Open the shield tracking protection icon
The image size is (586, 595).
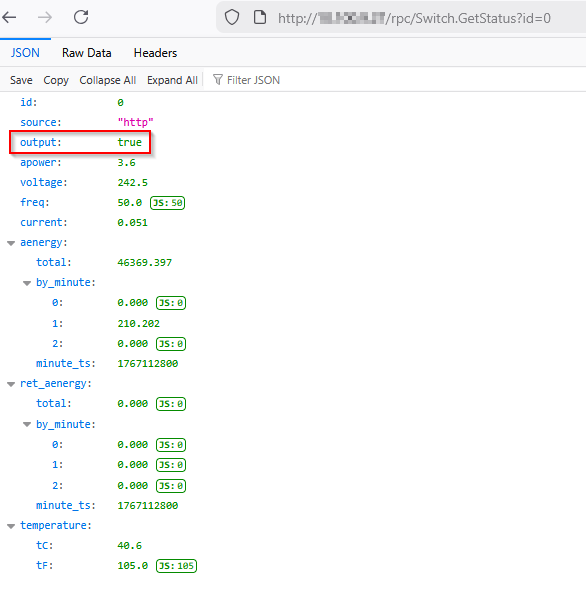pos(232,17)
